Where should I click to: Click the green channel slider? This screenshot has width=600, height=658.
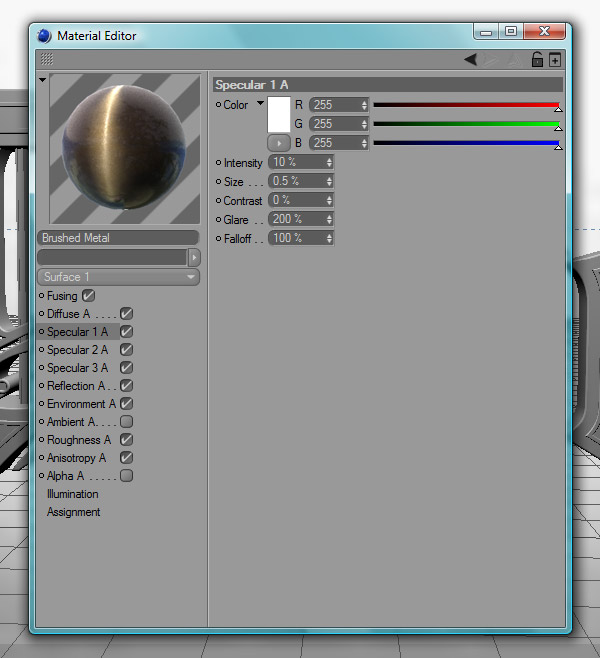click(x=467, y=125)
